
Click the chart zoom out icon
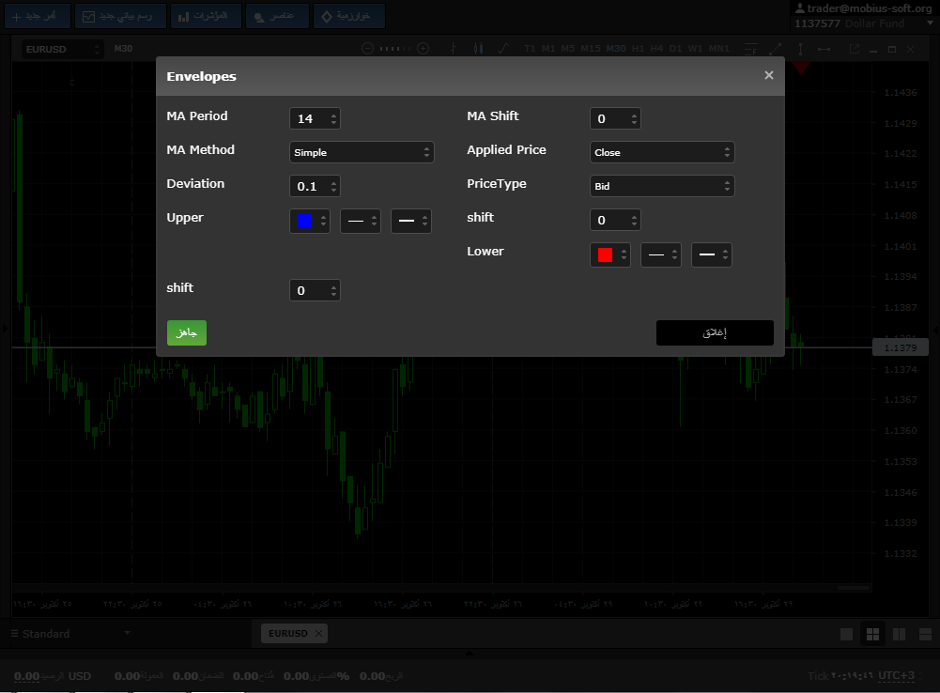pyautogui.click(x=367, y=49)
